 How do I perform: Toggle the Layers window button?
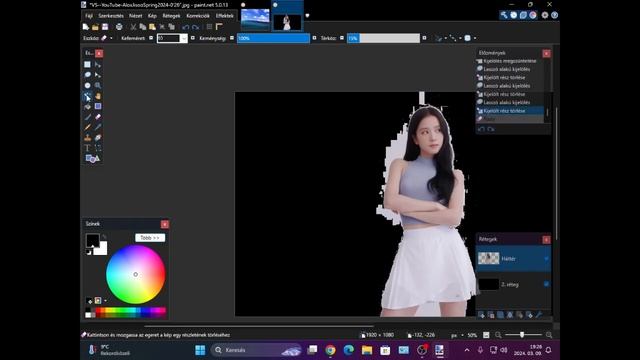[x=523, y=15]
